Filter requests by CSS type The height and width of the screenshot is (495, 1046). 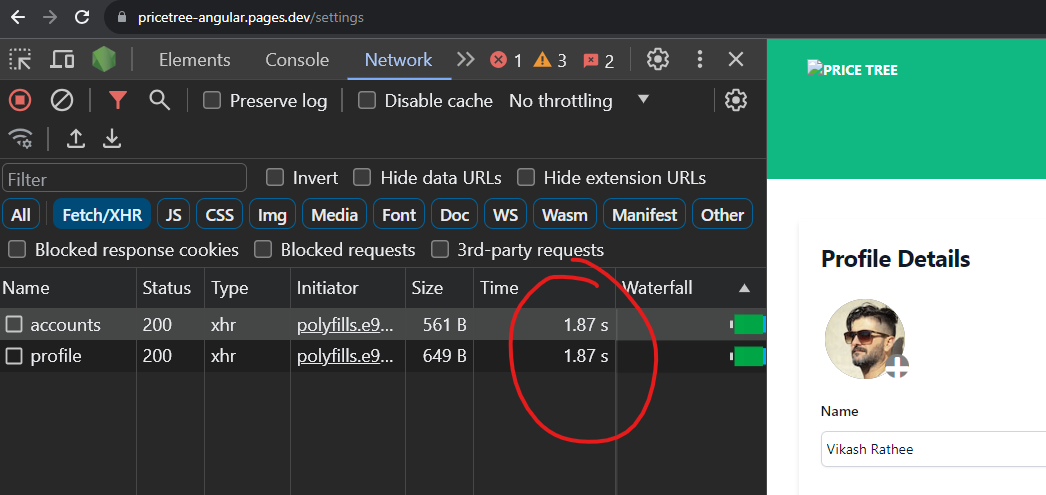[219, 215]
